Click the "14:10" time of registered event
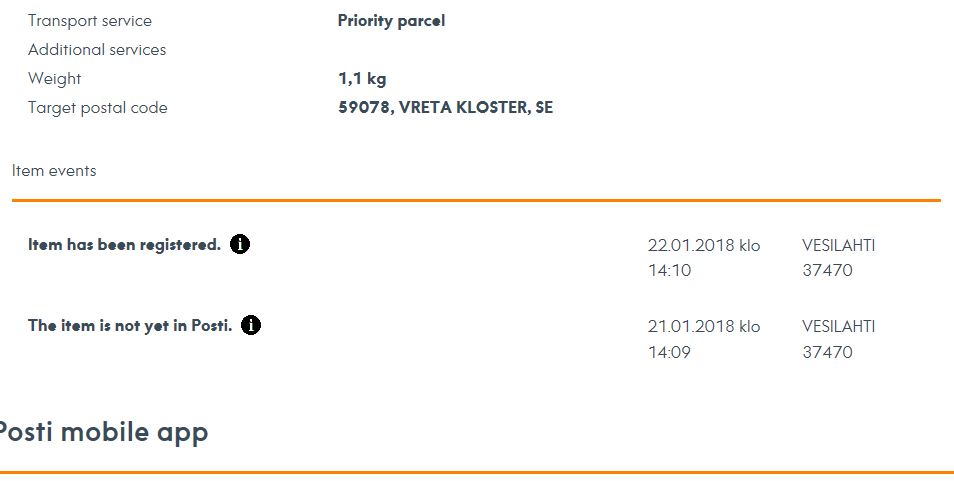 point(669,270)
